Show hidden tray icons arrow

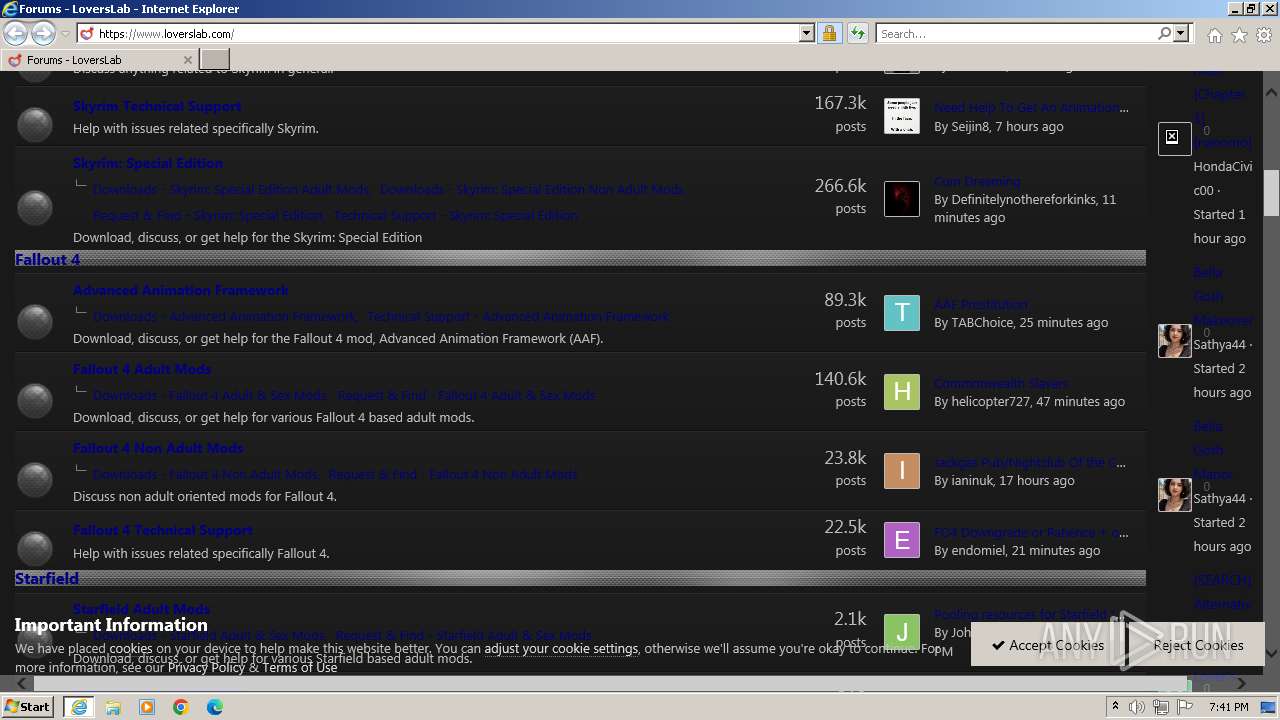1116,707
